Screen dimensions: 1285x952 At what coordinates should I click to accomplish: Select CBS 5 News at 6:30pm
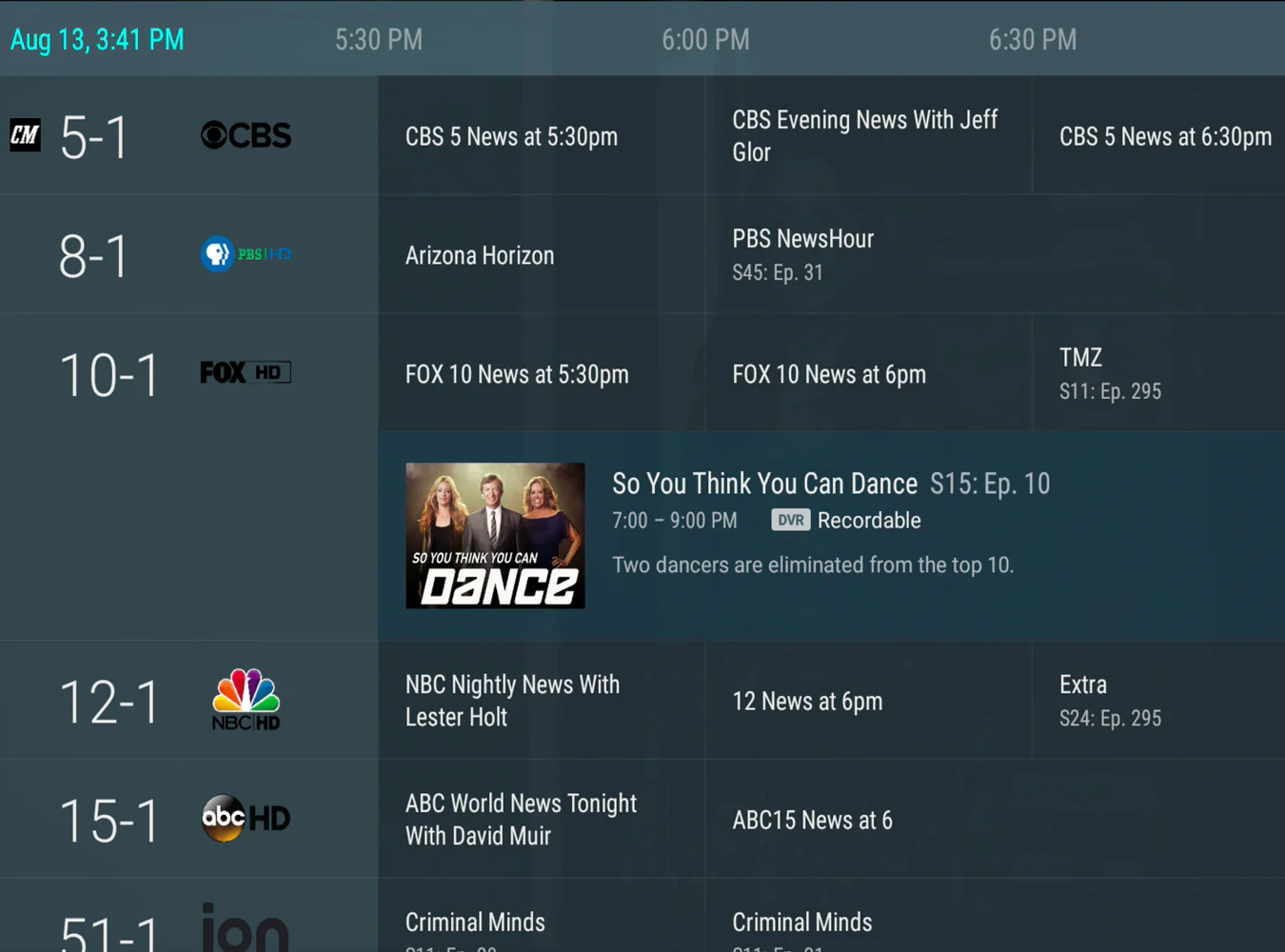(1159, 136)
